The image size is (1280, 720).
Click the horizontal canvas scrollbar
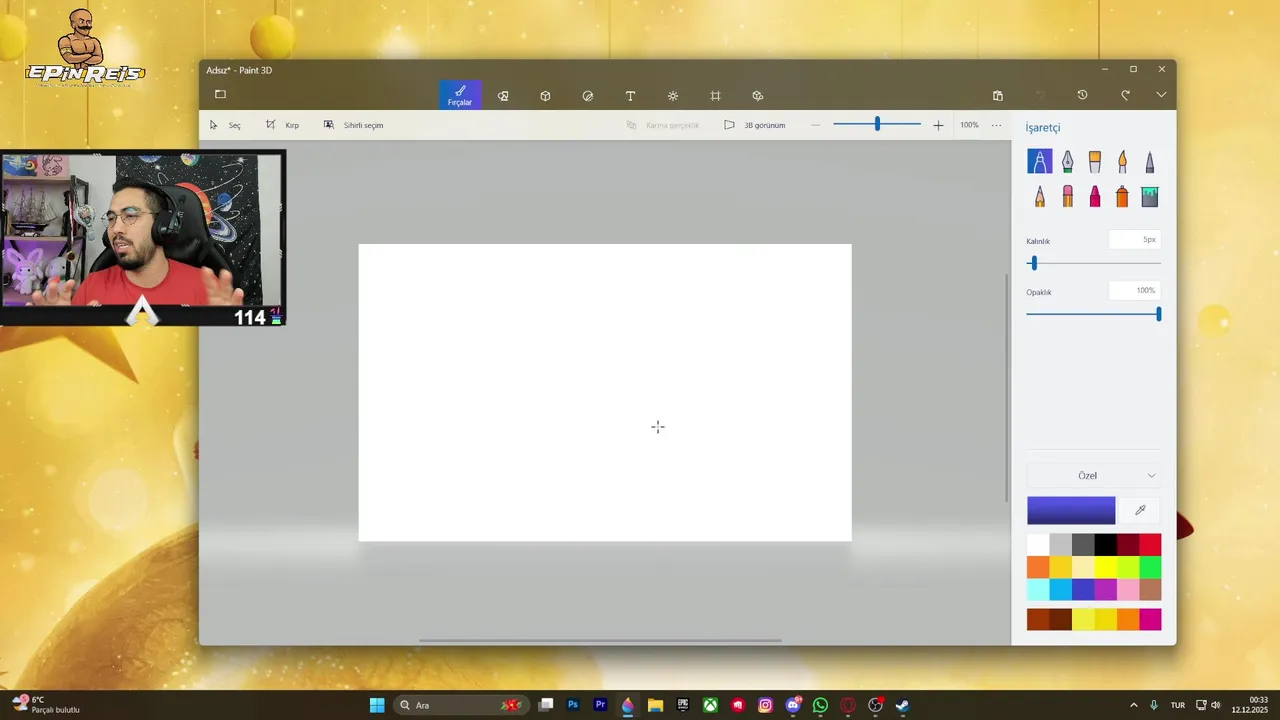[x=600, y=640]
